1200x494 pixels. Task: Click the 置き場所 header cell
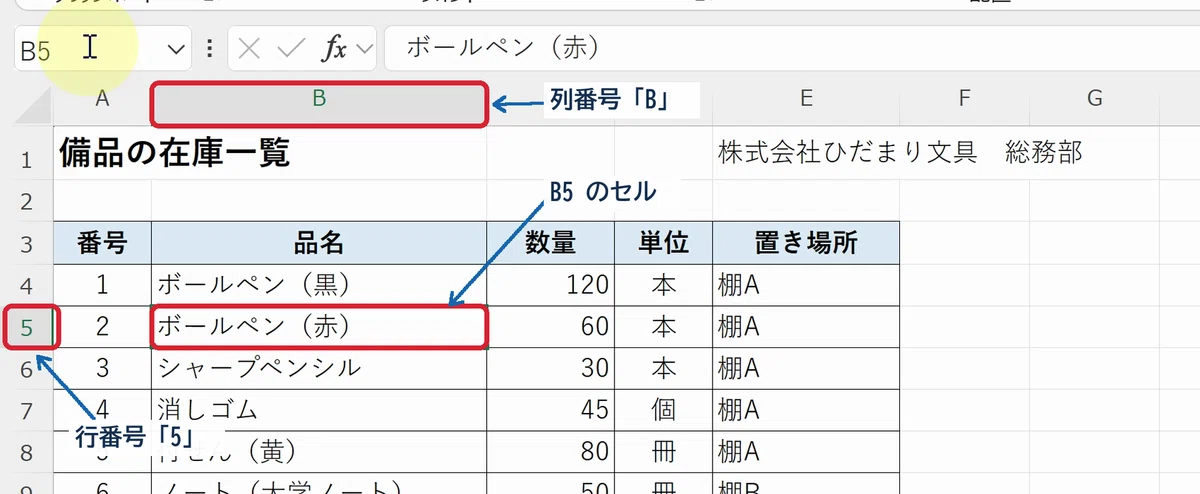(x=806, y=242)
